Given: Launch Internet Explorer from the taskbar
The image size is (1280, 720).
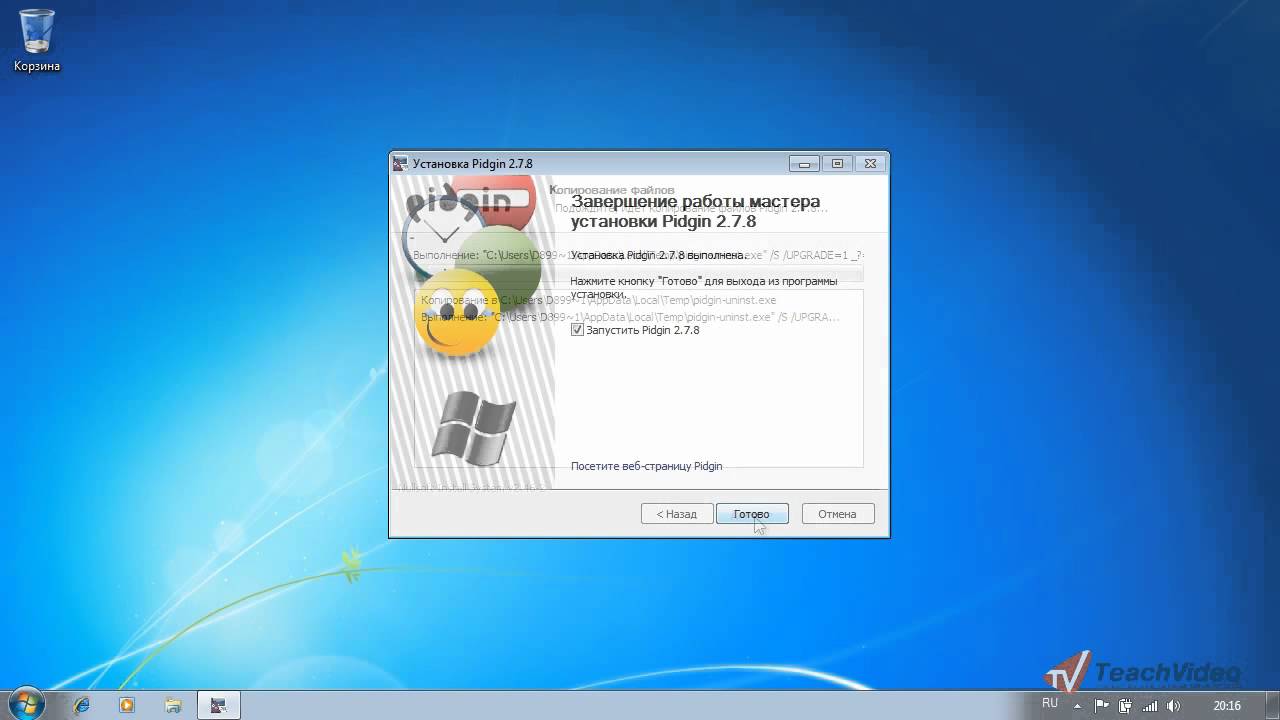Looking at the screenshot, I should (81, 705).
